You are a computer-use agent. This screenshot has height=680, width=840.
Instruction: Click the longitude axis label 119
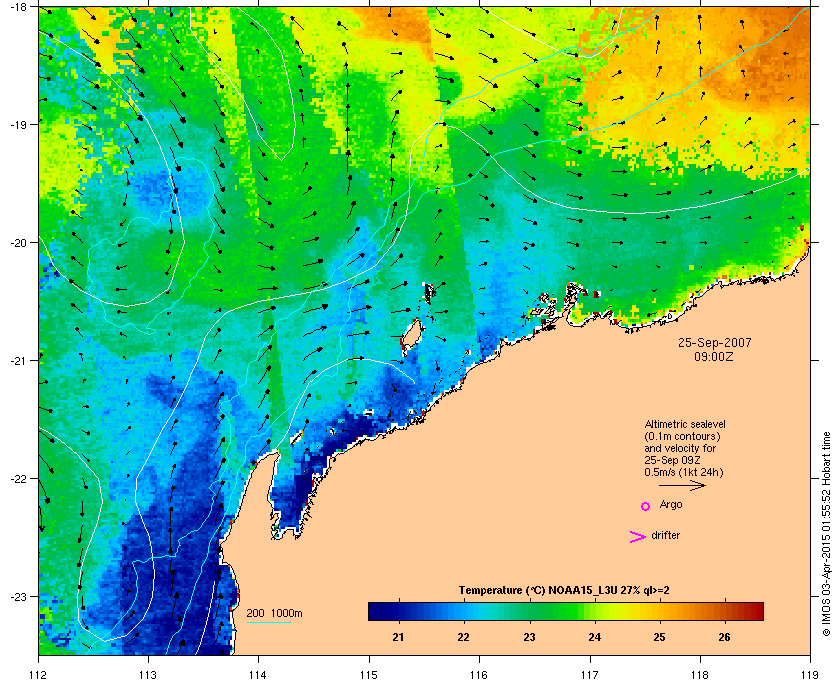(811, 674)
